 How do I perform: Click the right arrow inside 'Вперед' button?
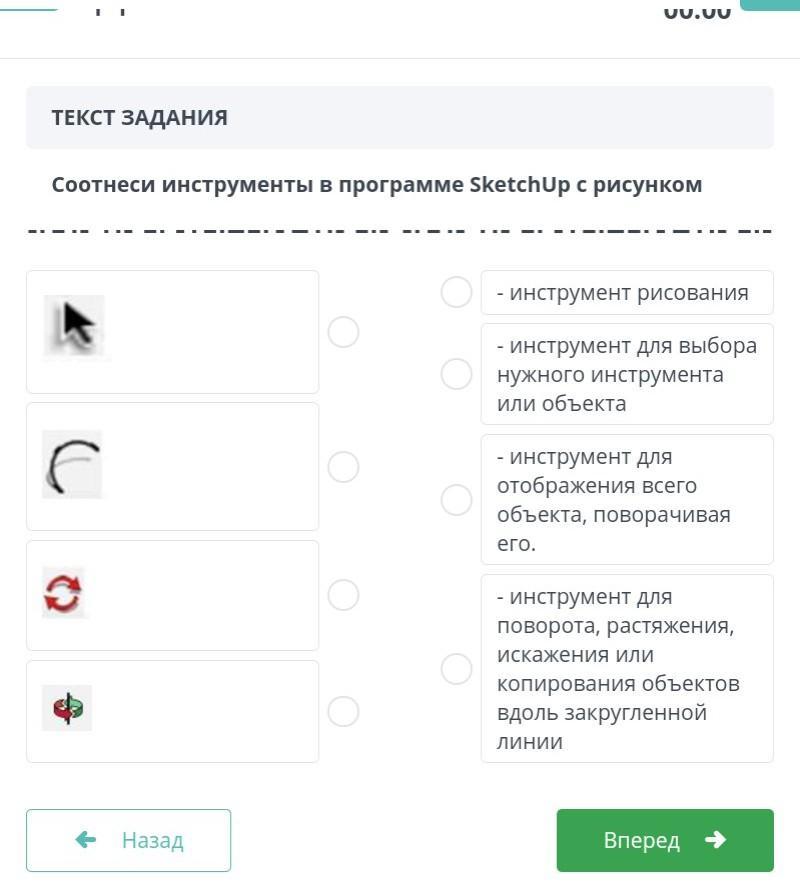coord(715,840)
